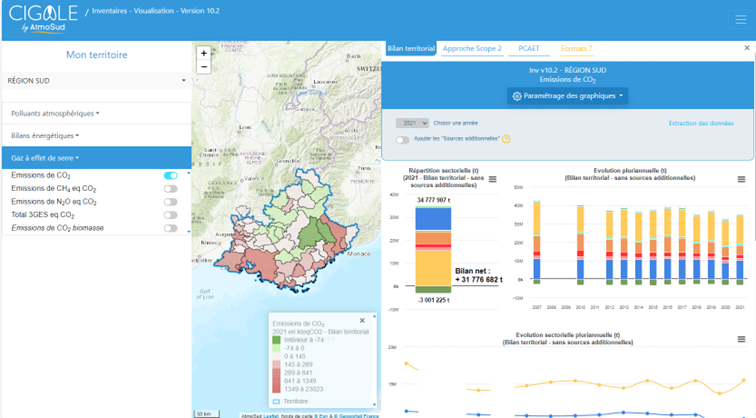Click the '841 à 1349' legend entry

[300, 381]
